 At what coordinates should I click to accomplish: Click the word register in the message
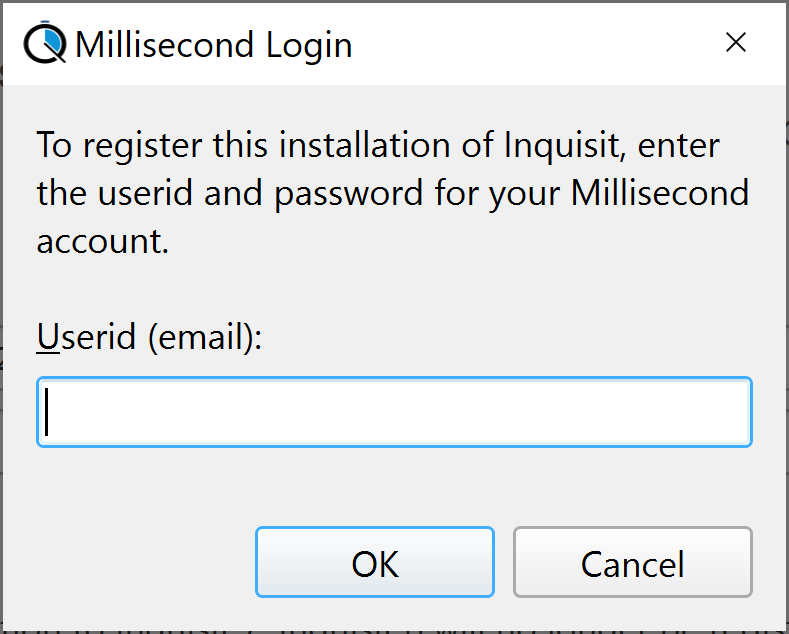pos(142,146)
